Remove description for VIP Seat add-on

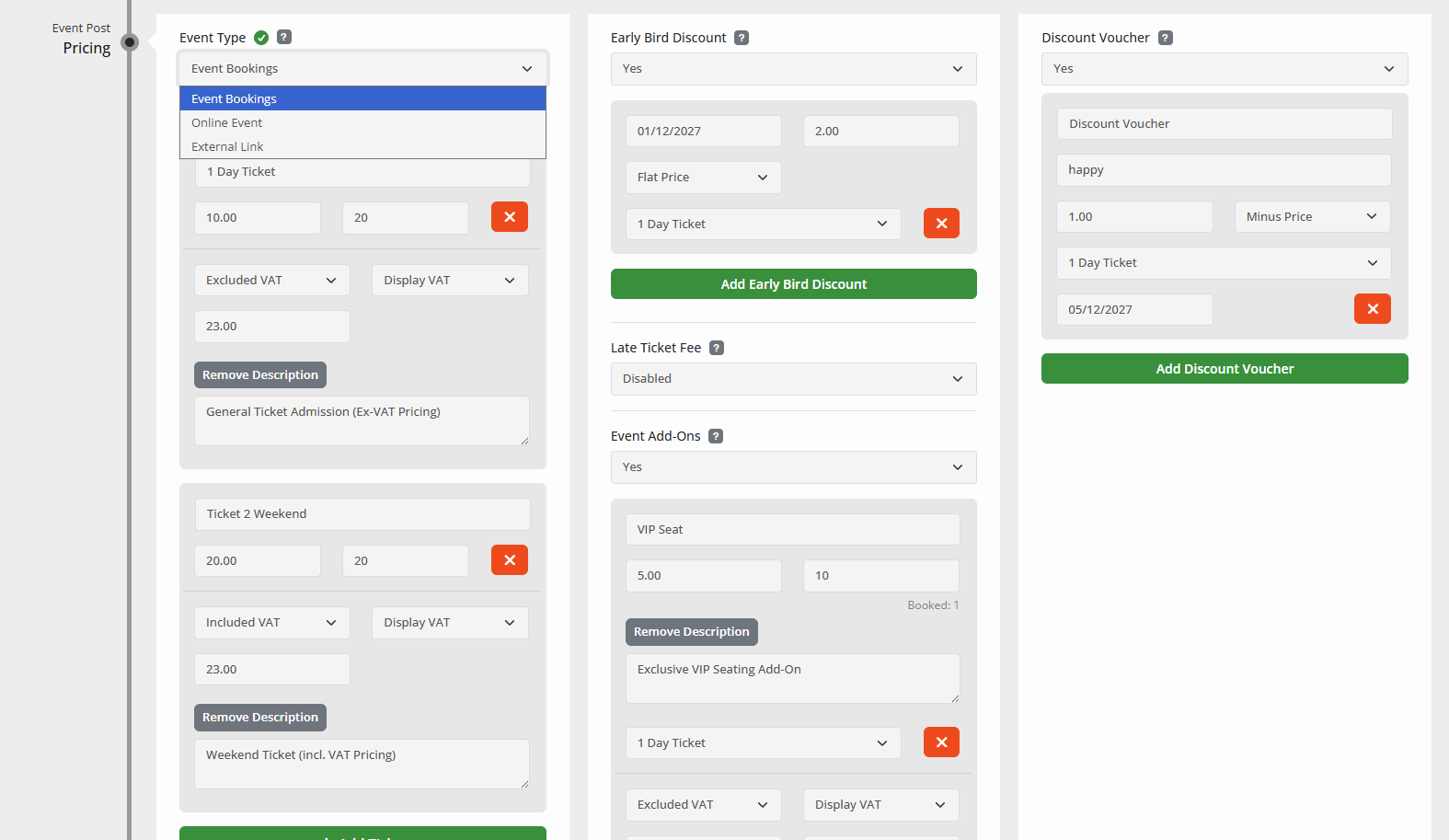click(x=692, y=632)
